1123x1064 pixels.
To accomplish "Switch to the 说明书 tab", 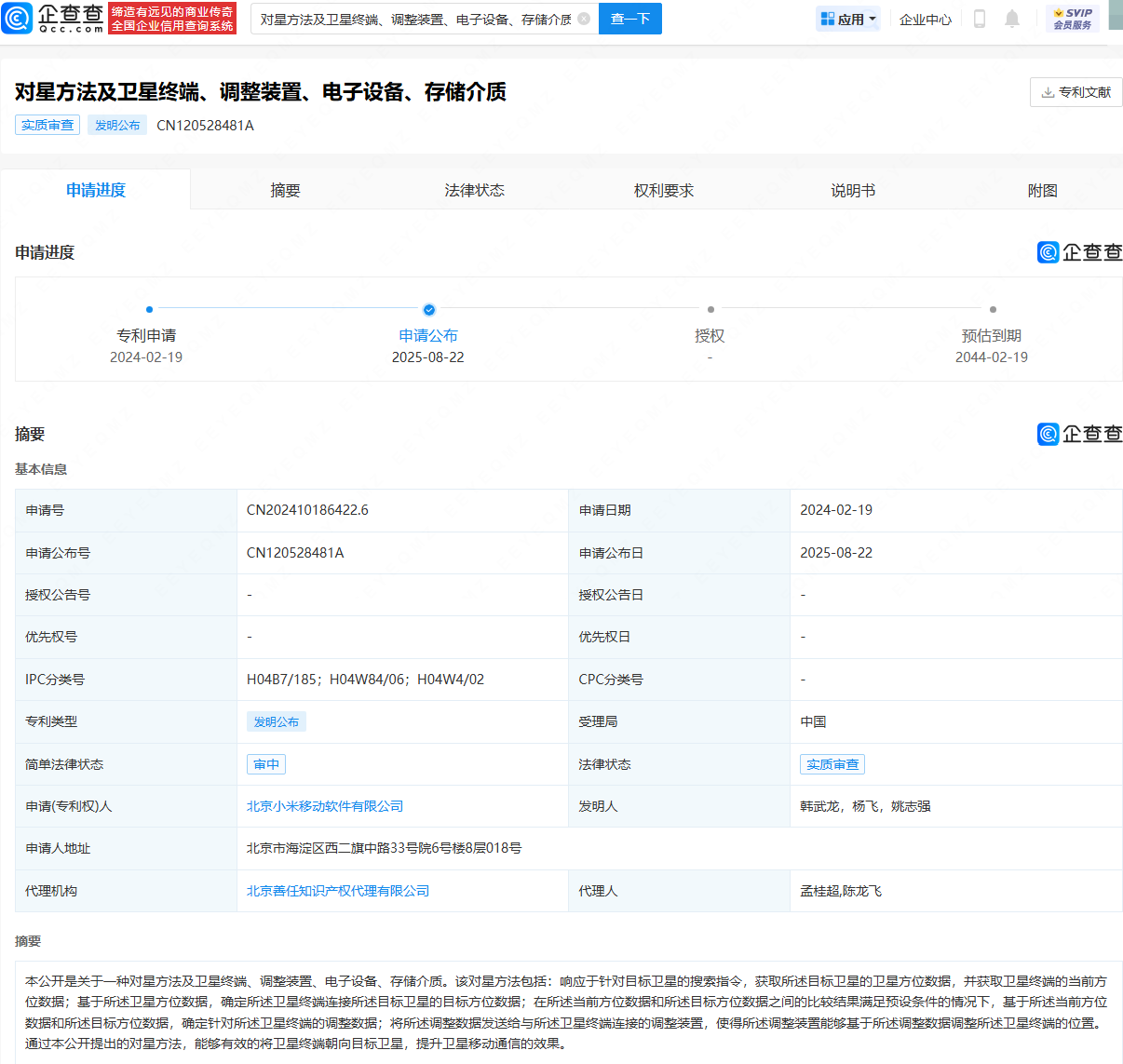I will point(853,190).
